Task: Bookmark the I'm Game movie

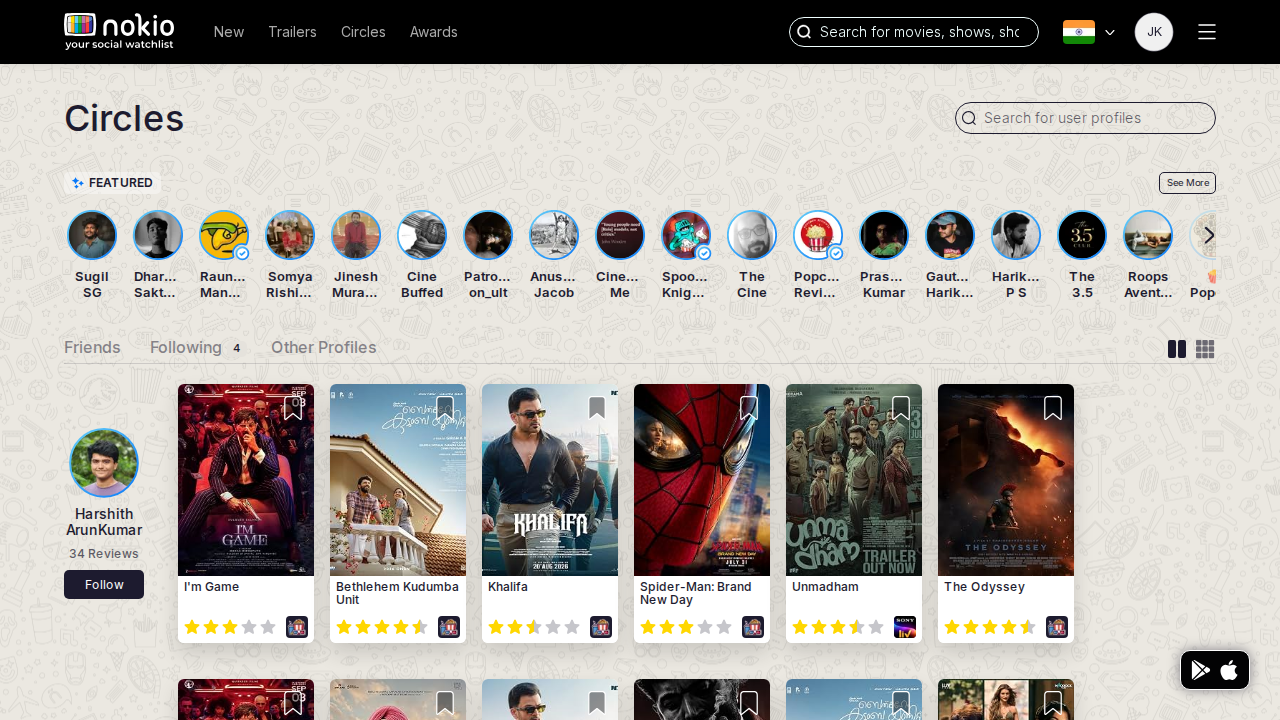Action: pos(293,408)
